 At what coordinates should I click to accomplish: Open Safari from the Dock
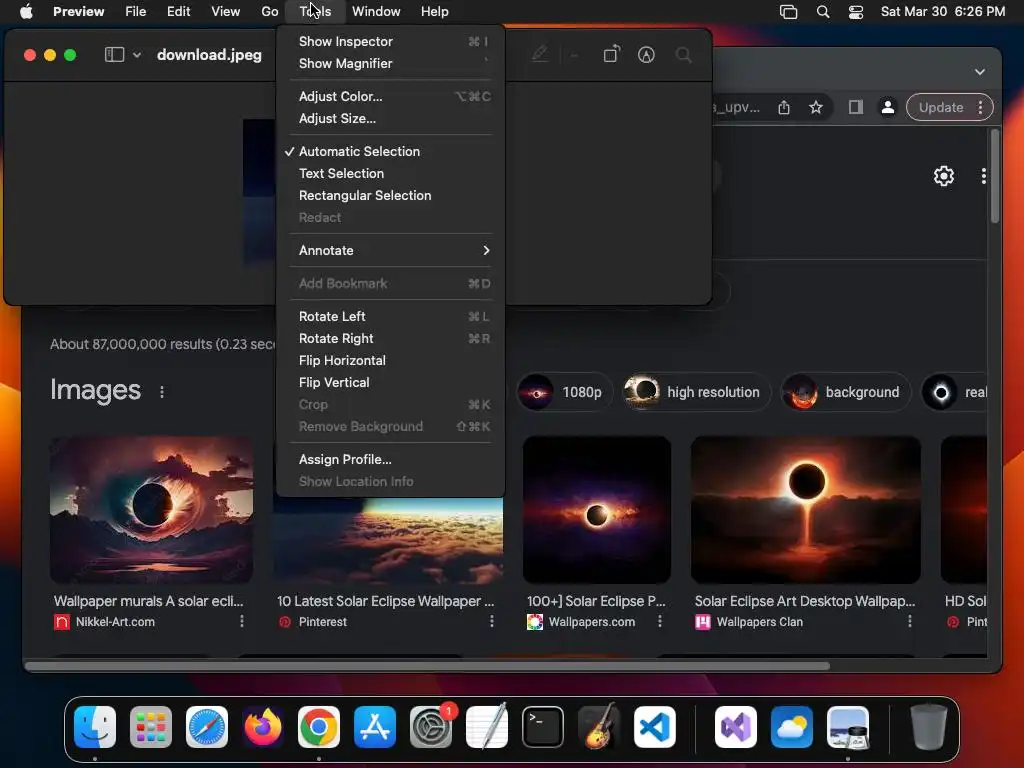[207, 727]
